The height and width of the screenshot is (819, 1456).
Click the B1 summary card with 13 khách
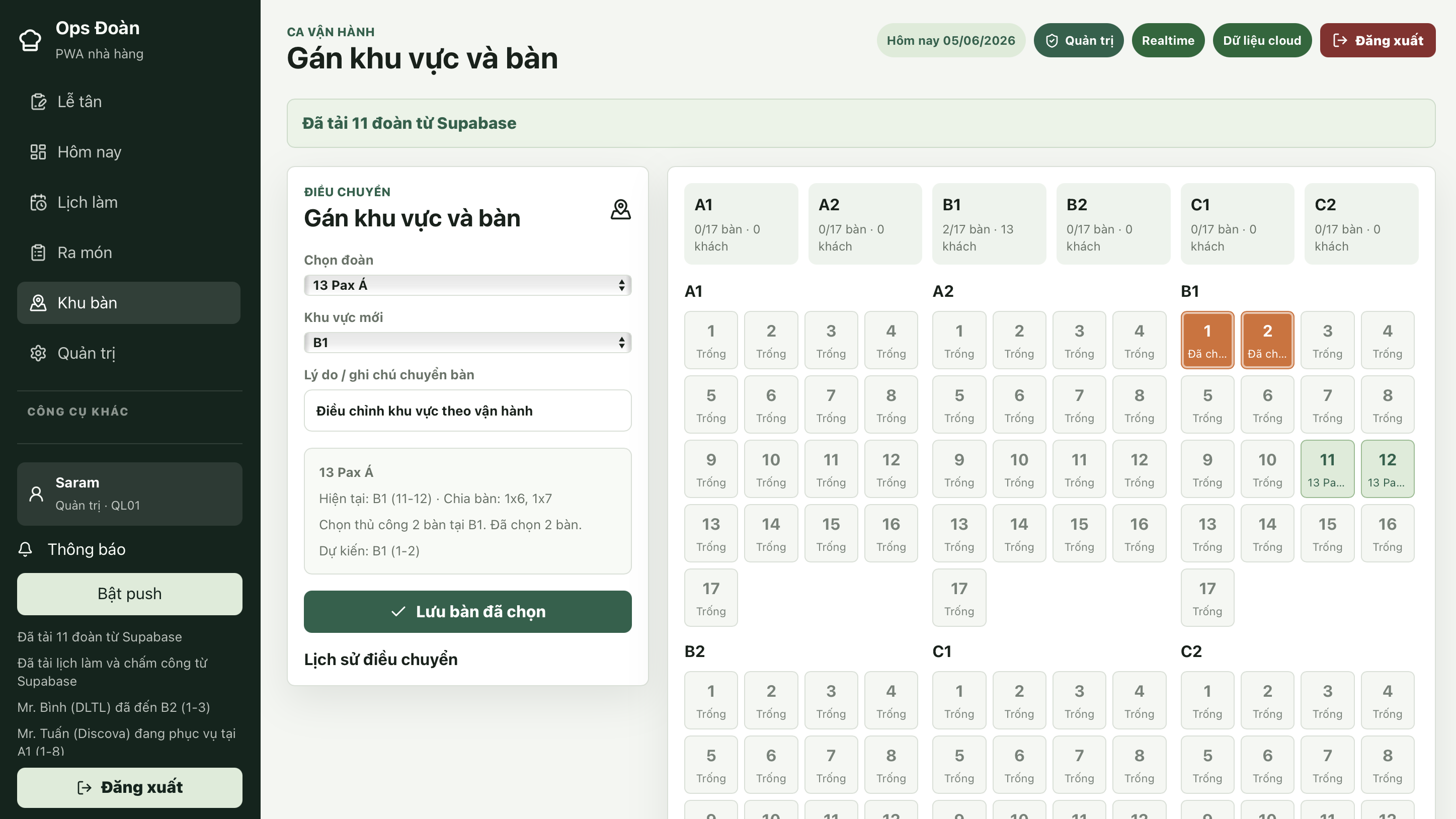(989, 224)
